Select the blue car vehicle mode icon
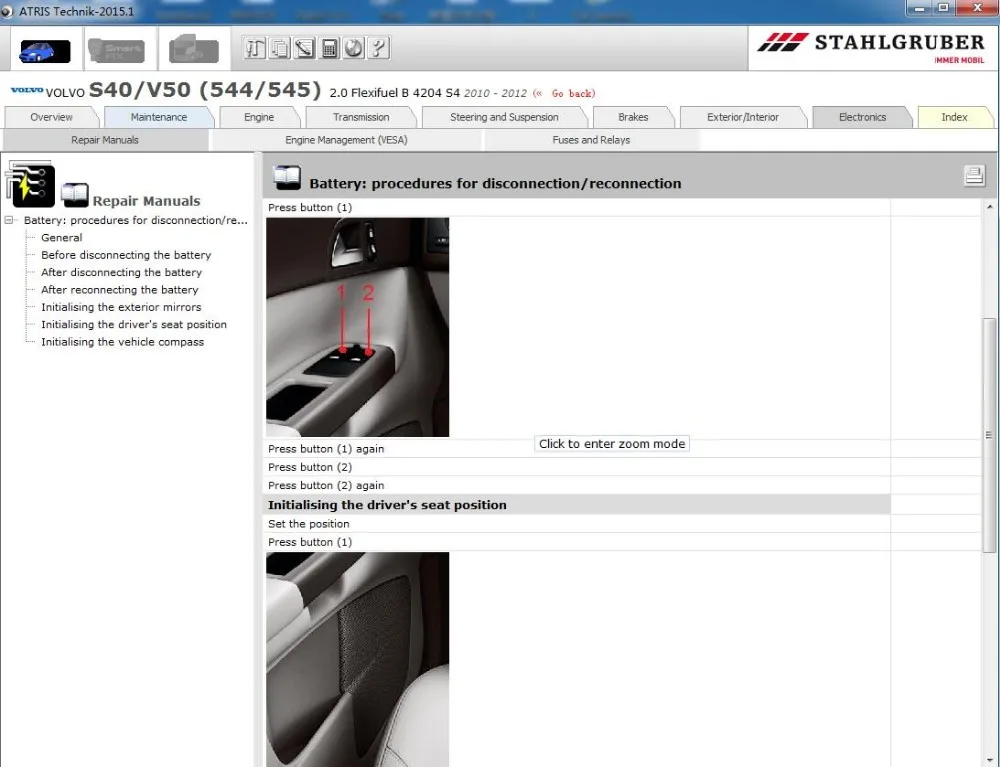The image size is (1000, 767). (45, 50)
